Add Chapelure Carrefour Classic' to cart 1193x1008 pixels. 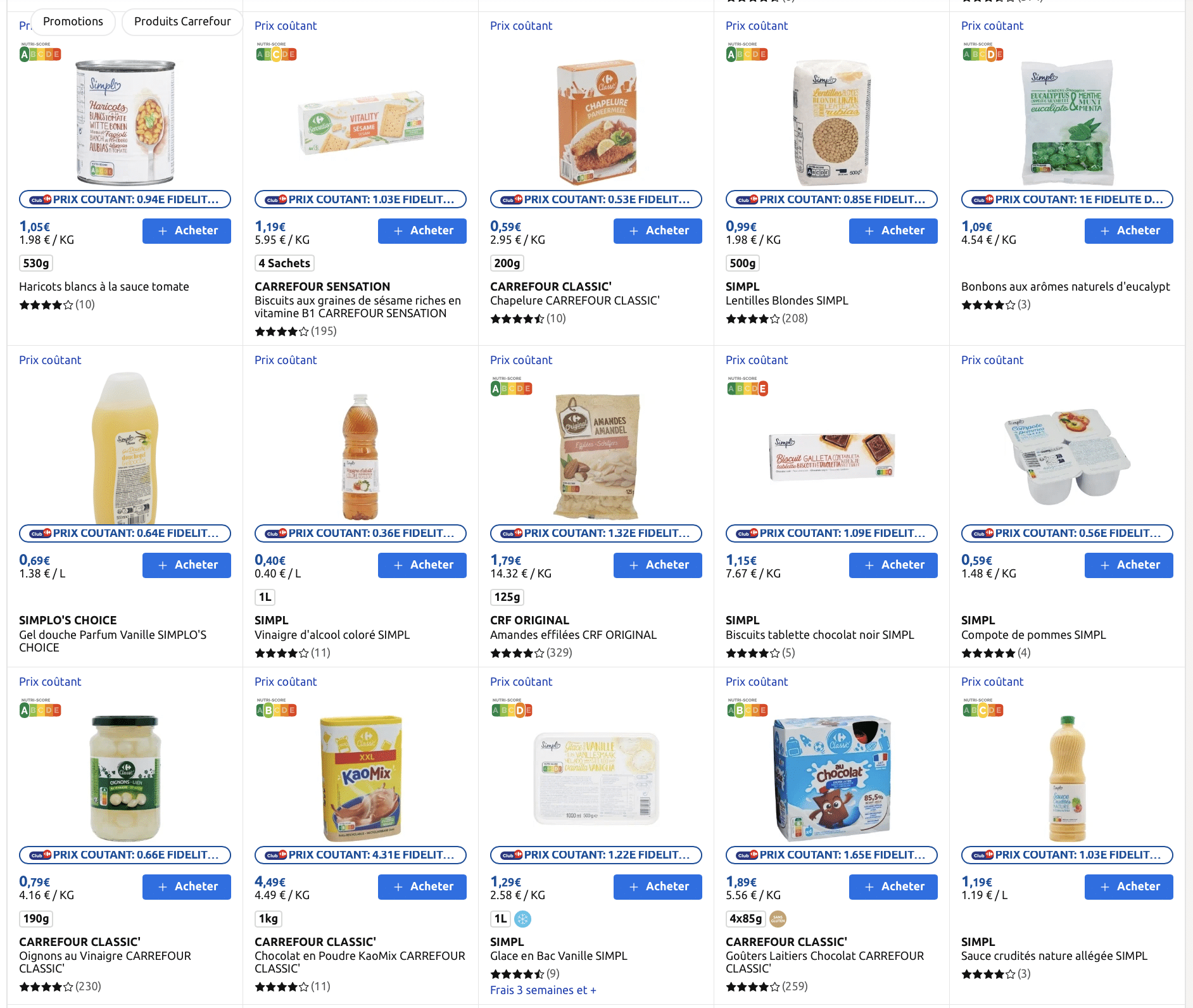[x=657, y=231]
